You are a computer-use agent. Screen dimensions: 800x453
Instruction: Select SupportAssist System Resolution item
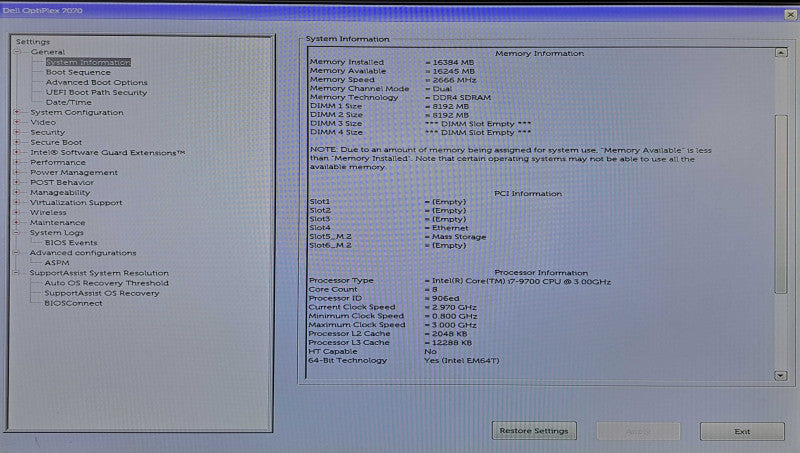(99, 273)
